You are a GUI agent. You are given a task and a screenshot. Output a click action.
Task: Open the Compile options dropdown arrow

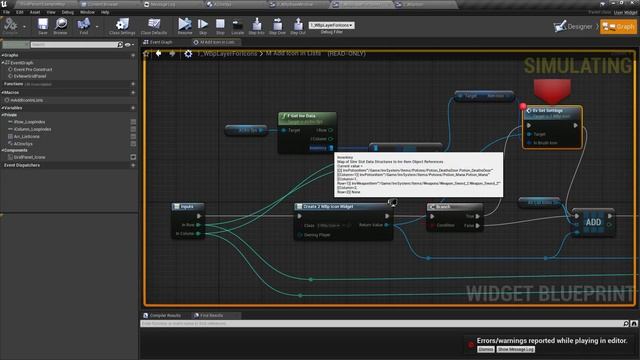click(24, 27)
